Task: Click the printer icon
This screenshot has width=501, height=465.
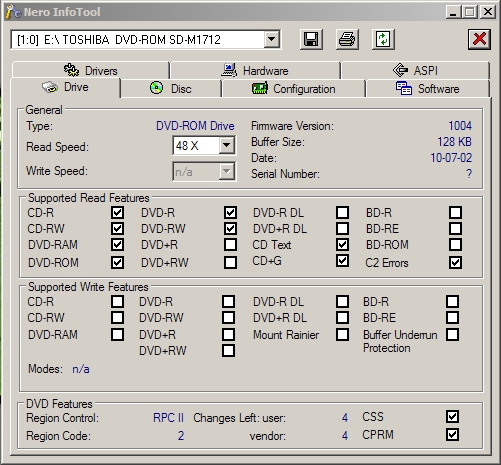Action: click(347, 39)
